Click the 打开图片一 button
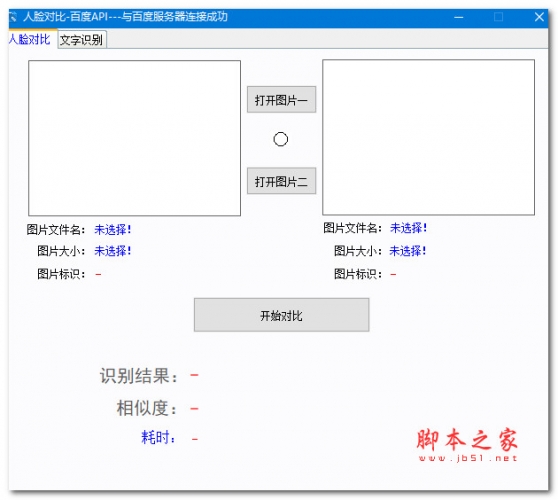Viewport: 558px width, 500px height. [281, 100]
